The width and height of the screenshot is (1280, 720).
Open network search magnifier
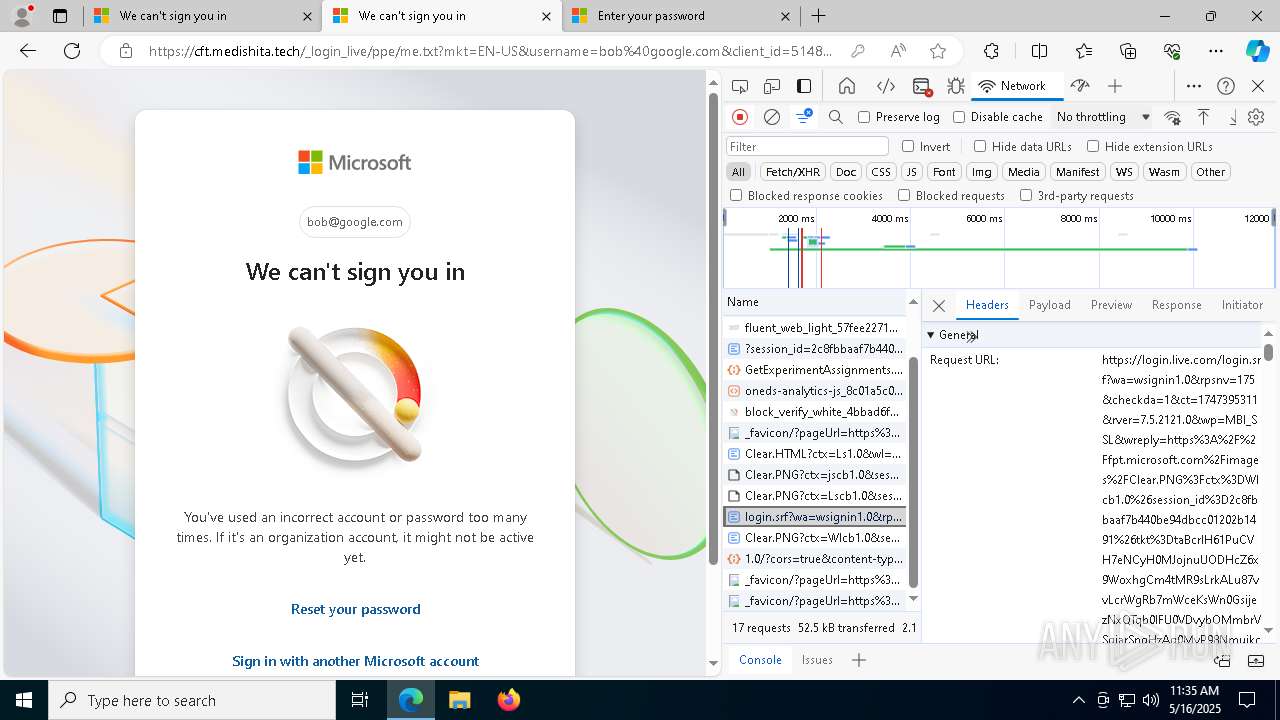[x=836, y=117]
